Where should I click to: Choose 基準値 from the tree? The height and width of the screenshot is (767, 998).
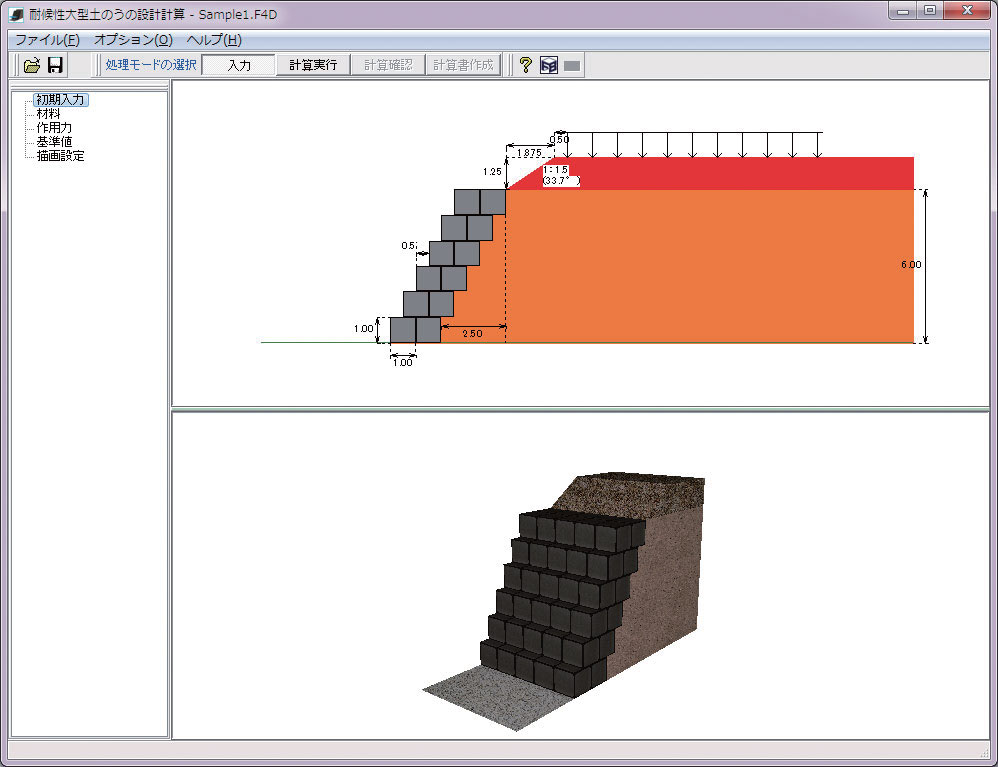[54, 142]
